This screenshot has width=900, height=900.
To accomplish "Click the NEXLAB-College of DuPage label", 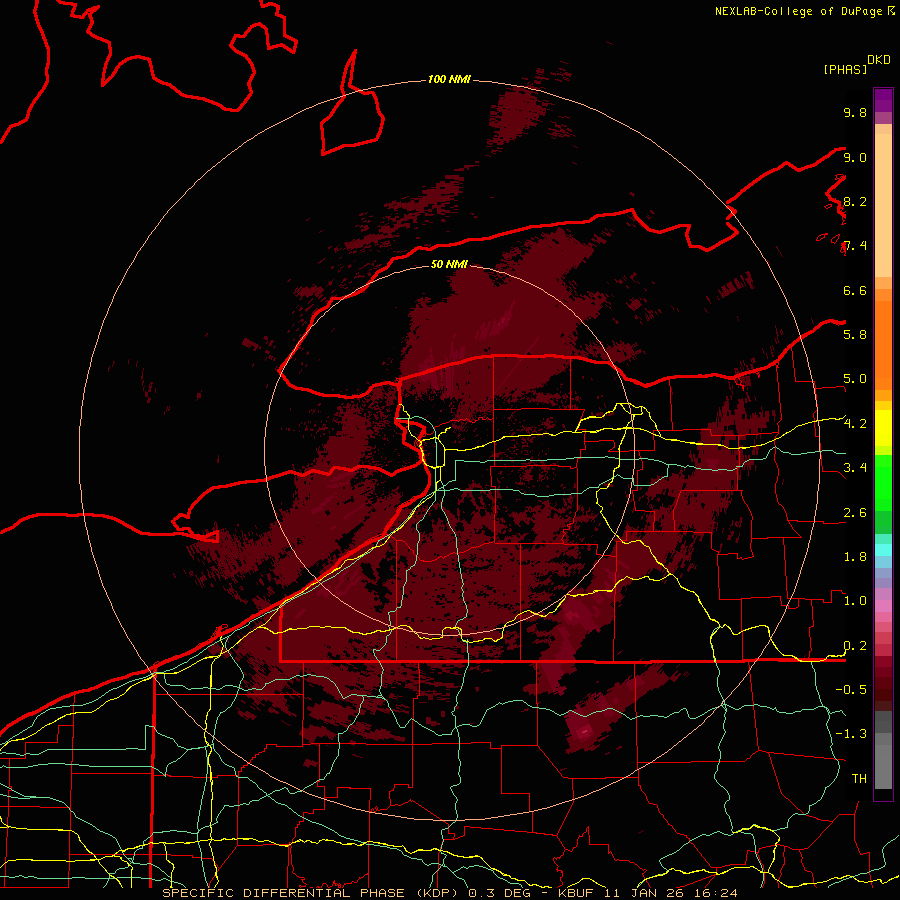I will click(799, 11).
